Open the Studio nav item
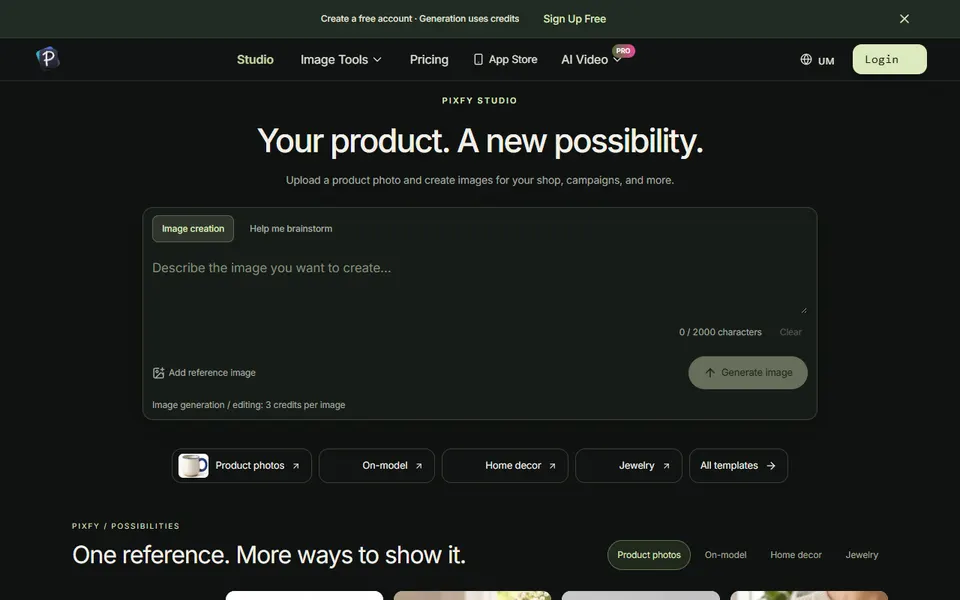 (x=255, y=59)
